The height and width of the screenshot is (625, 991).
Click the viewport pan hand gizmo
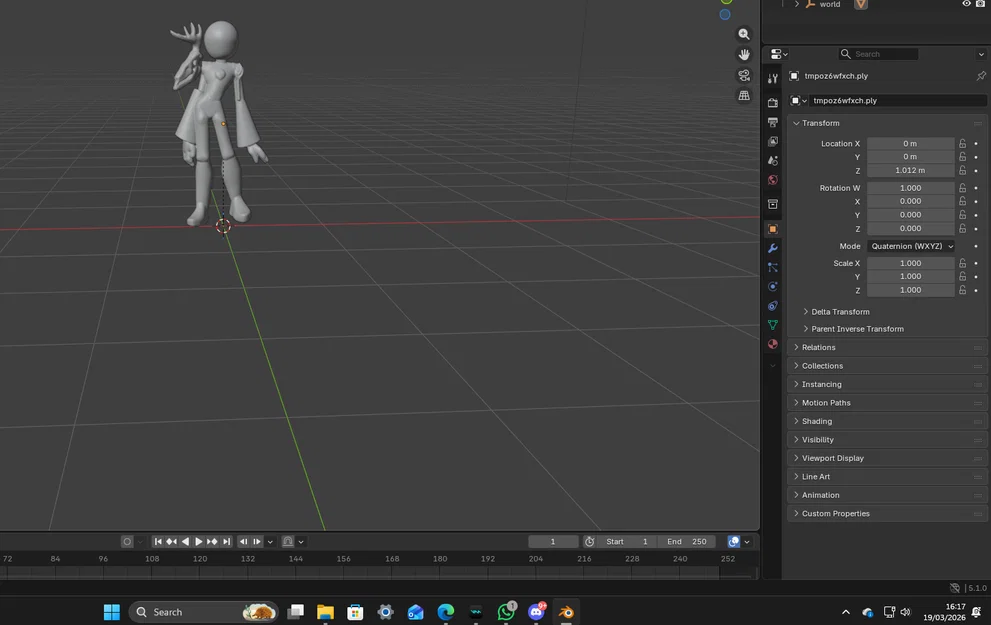click(744, 54)
